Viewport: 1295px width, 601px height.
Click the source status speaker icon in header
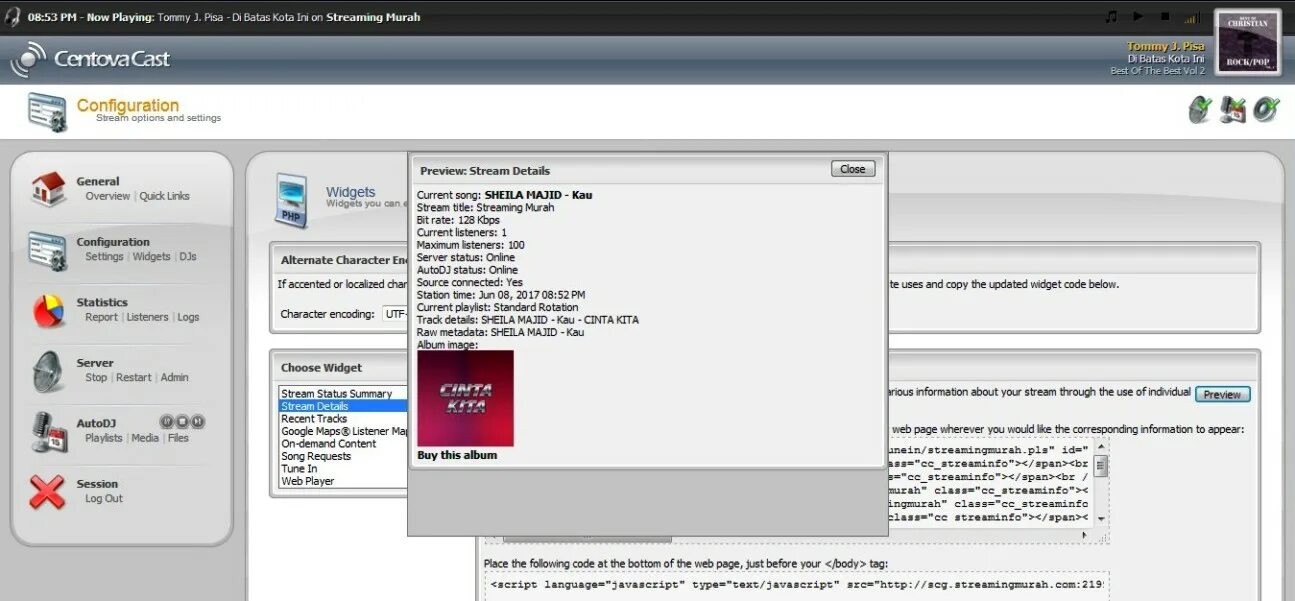coord(1267,110)
